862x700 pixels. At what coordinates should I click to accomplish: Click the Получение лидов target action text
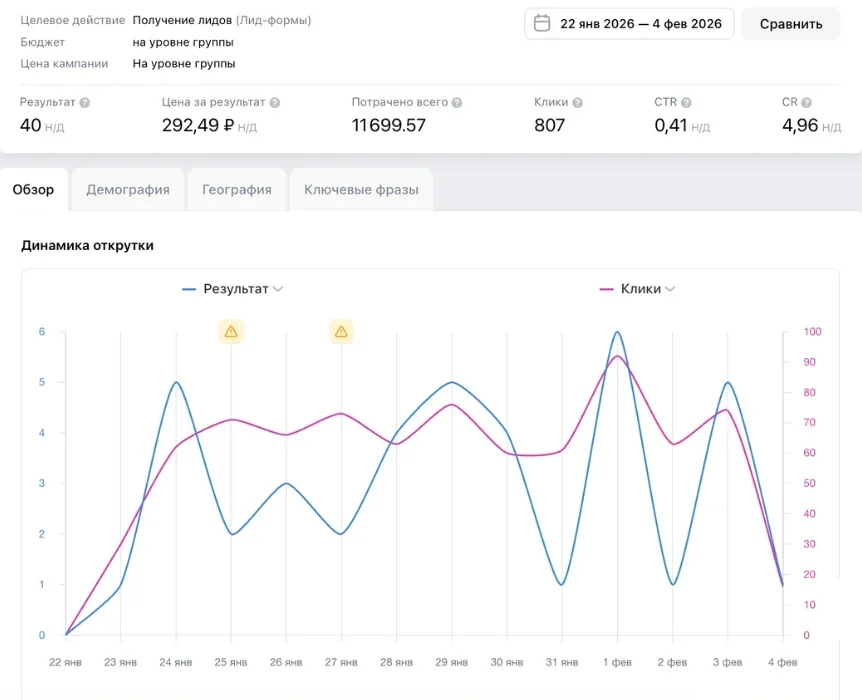coord(182,20)
